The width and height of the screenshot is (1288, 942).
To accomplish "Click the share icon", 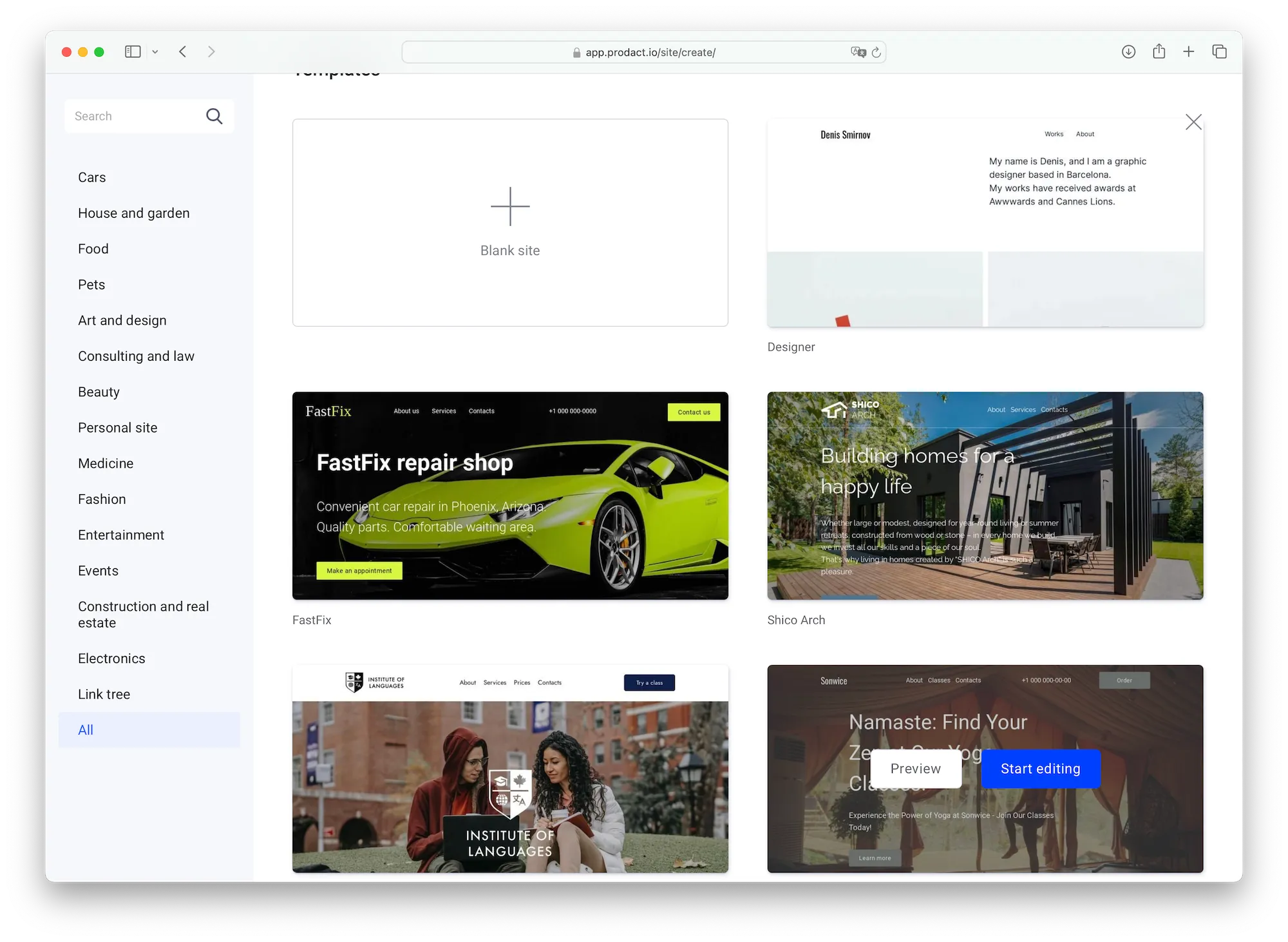I will 1159,52.
